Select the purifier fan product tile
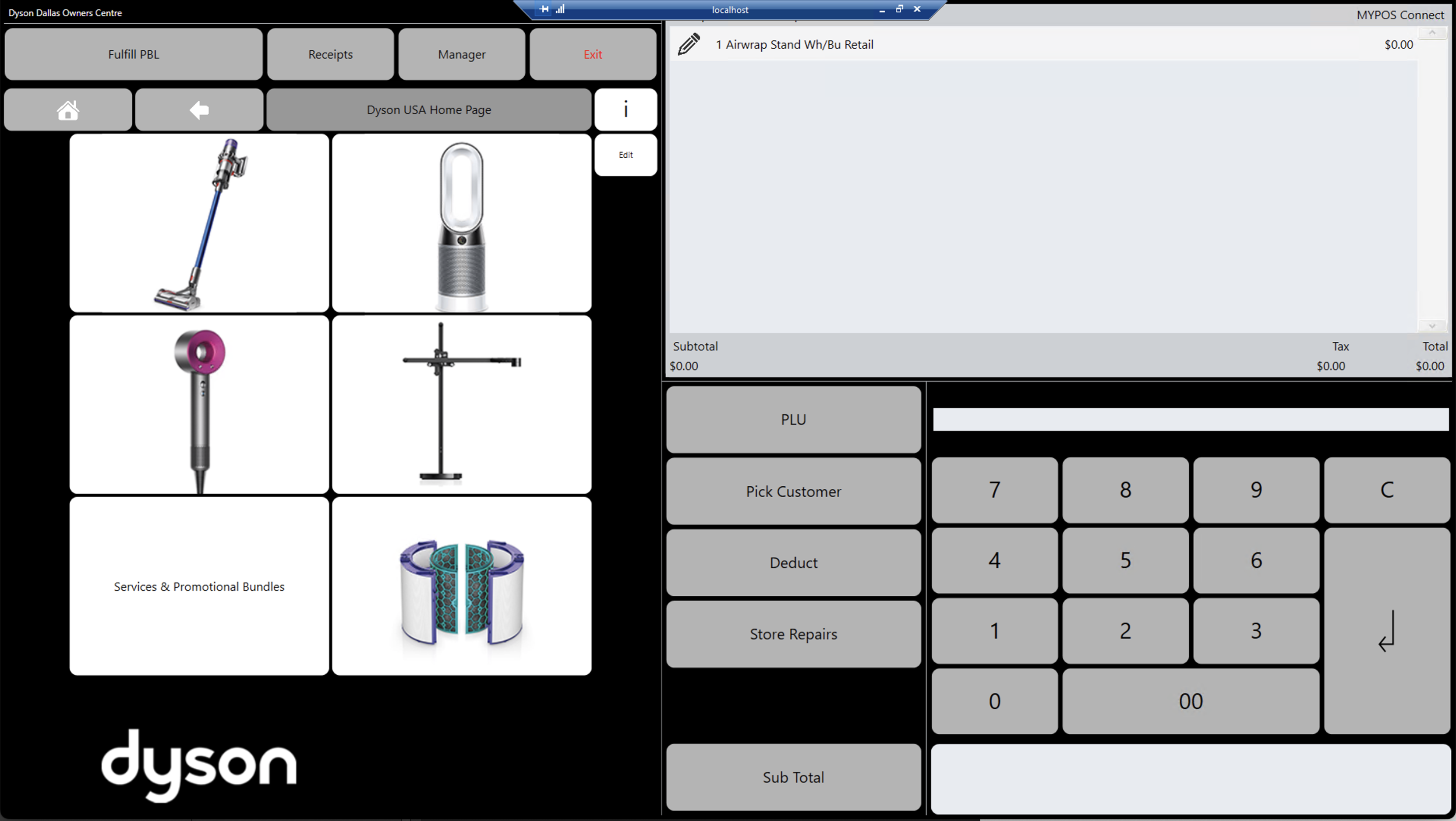 461,223
